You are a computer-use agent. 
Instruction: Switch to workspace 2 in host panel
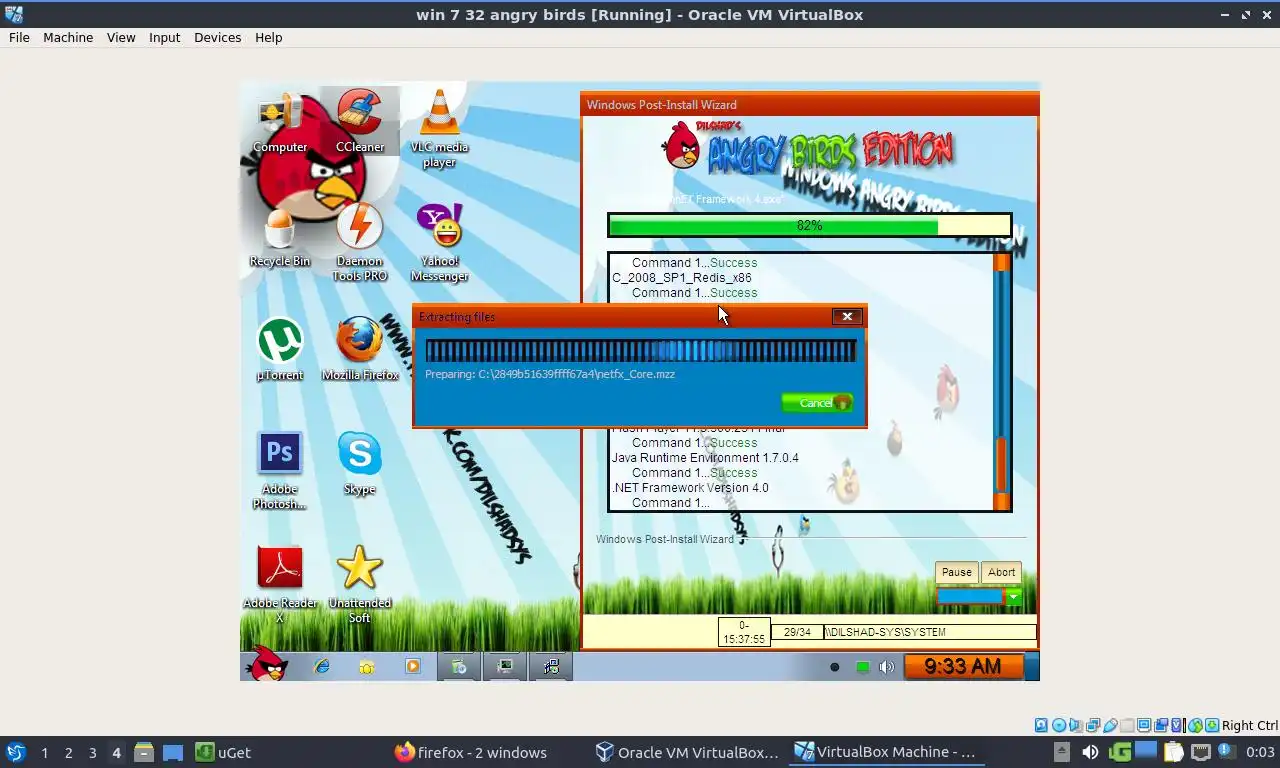[x=68, y=752]
